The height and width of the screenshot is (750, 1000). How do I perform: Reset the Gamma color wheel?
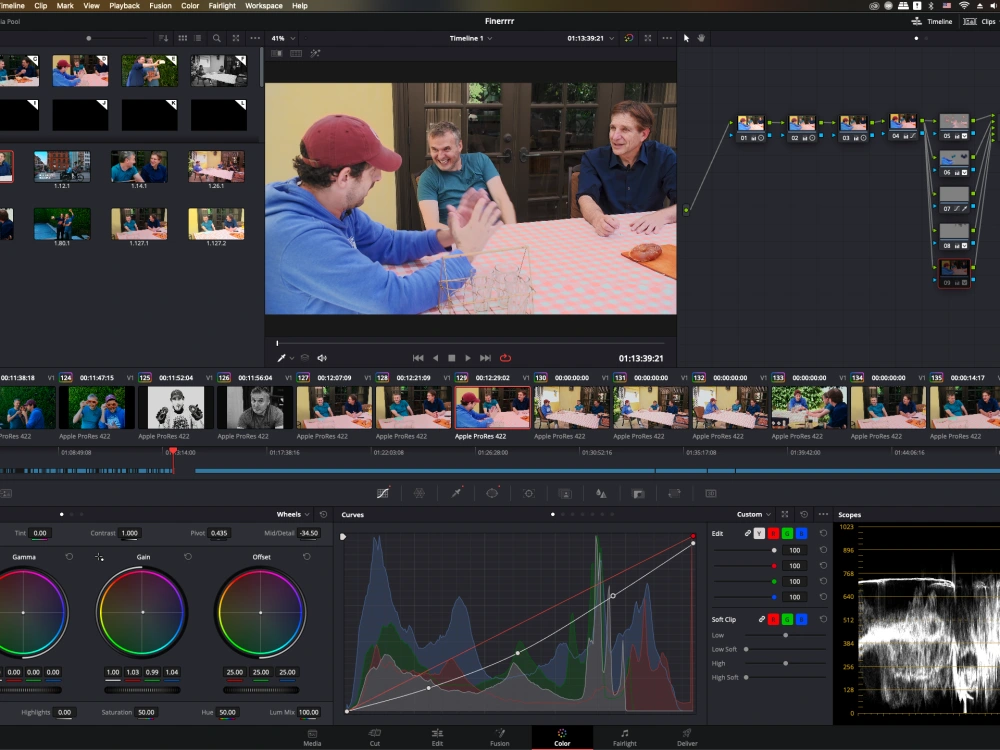pos(69,557)
